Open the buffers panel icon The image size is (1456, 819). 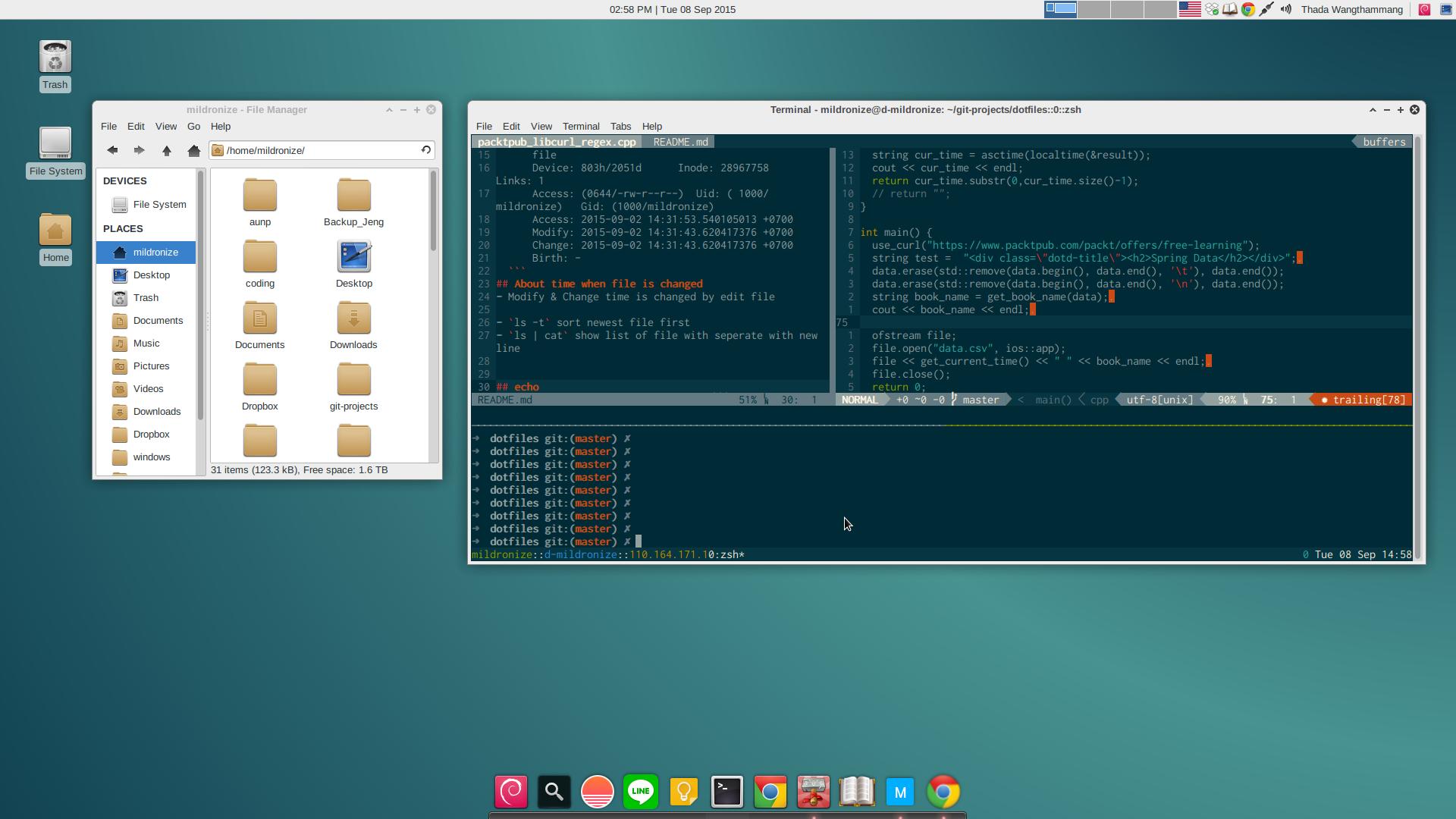(1383, 141)
